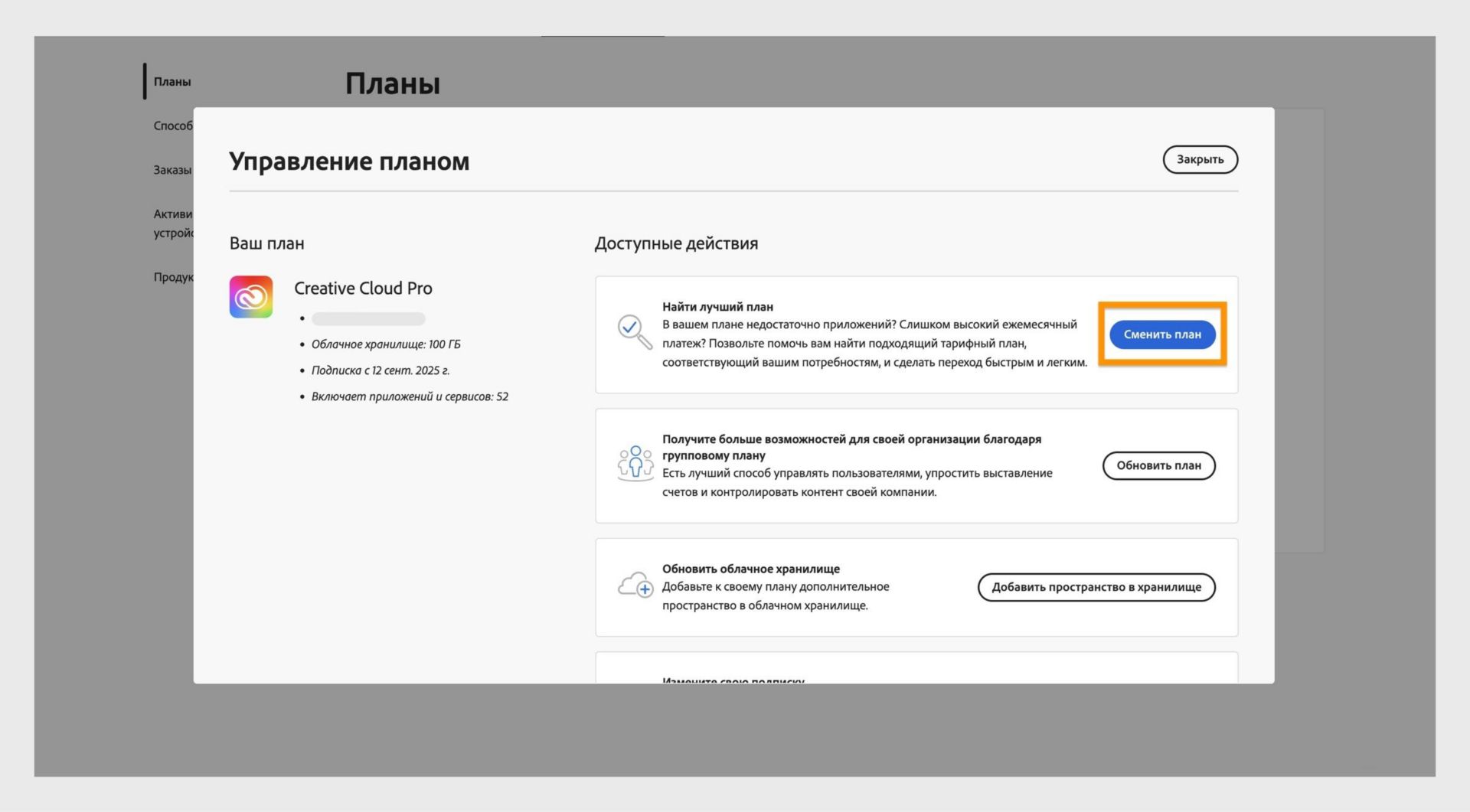
Task: Open the Способы оплаты sidebar section
Action: pyautogui.click(x=171, y=126)
